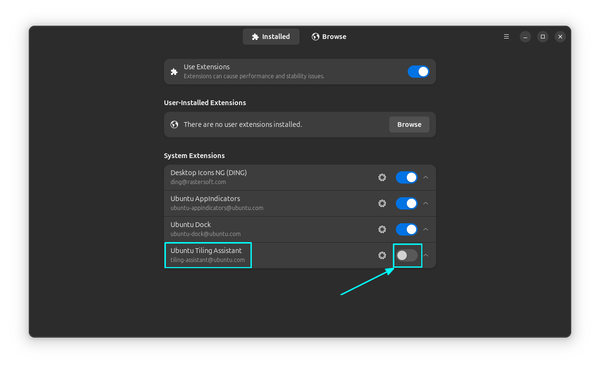This screenshot has height=369, width=600.
Task: Click Browse button in User-Installed Extensions
Action: [x=409, y=124]
